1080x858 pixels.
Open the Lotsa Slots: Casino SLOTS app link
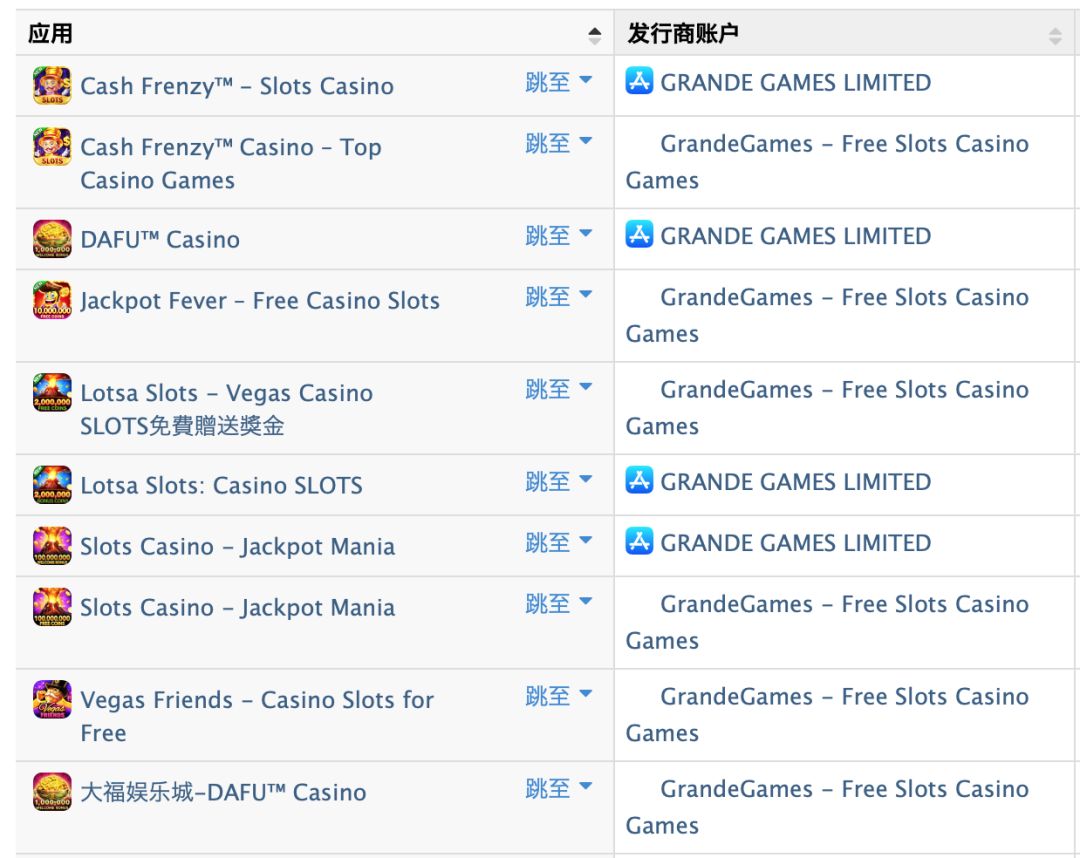click(x=221, y=486)
